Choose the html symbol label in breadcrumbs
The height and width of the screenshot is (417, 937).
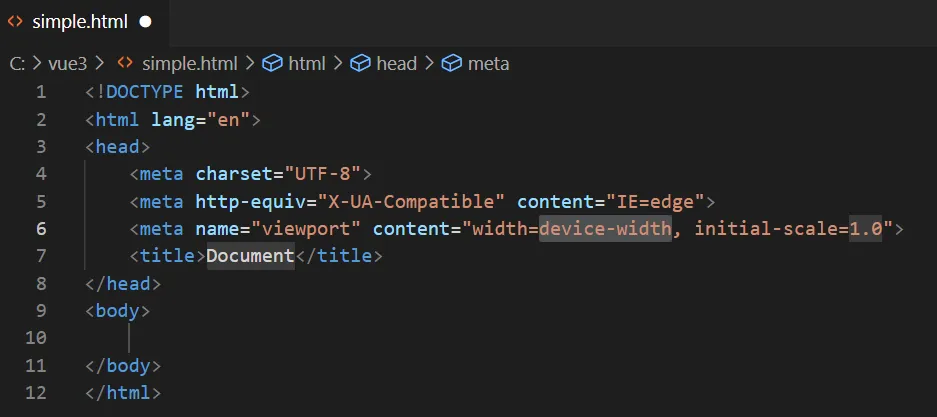(307, 63)
